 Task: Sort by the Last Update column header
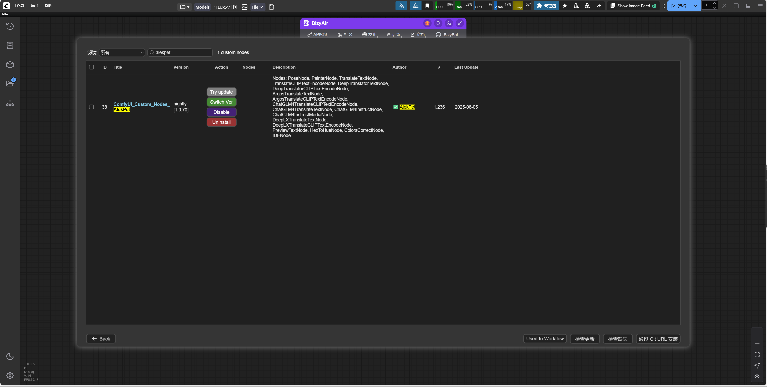tap(466, 67)
